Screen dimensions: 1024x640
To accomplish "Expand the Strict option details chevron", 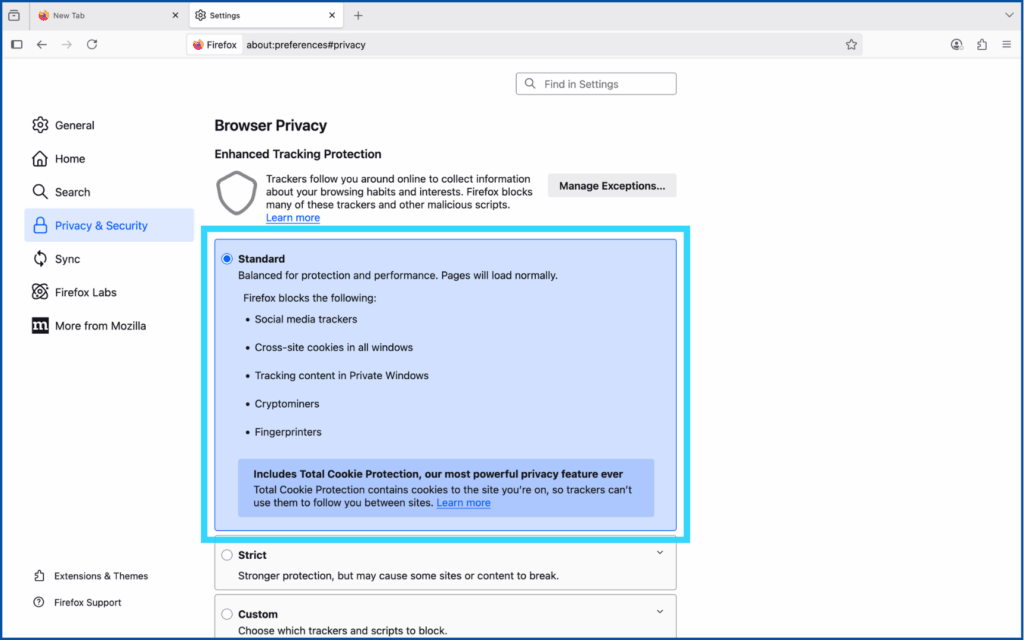I will click(x=660, y=553).
